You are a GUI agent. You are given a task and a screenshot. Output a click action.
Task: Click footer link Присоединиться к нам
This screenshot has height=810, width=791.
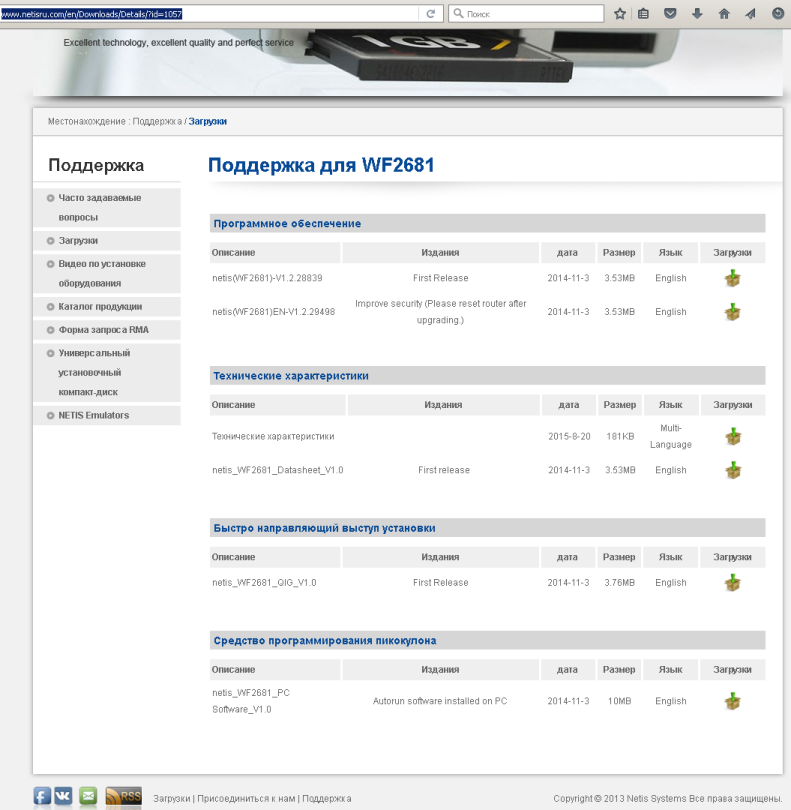[246, 799]
